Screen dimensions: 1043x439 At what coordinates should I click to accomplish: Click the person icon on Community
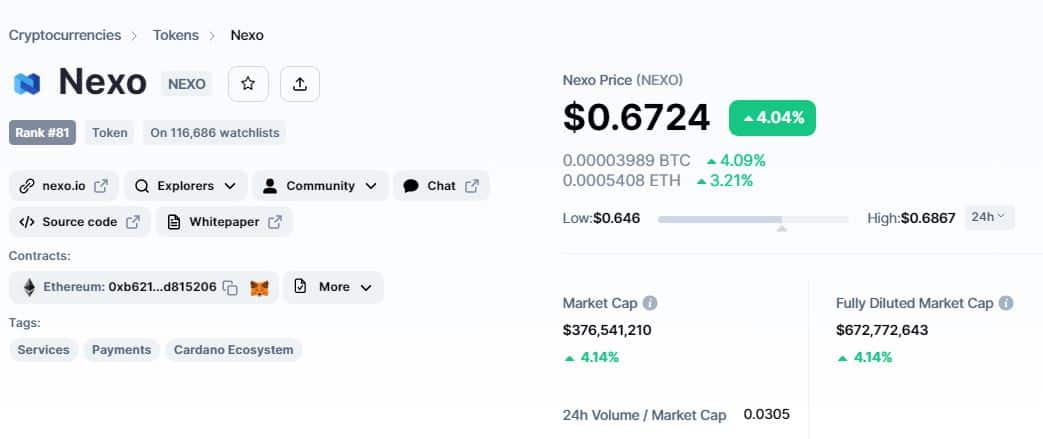pyautogui.click(x=269, y=186)
